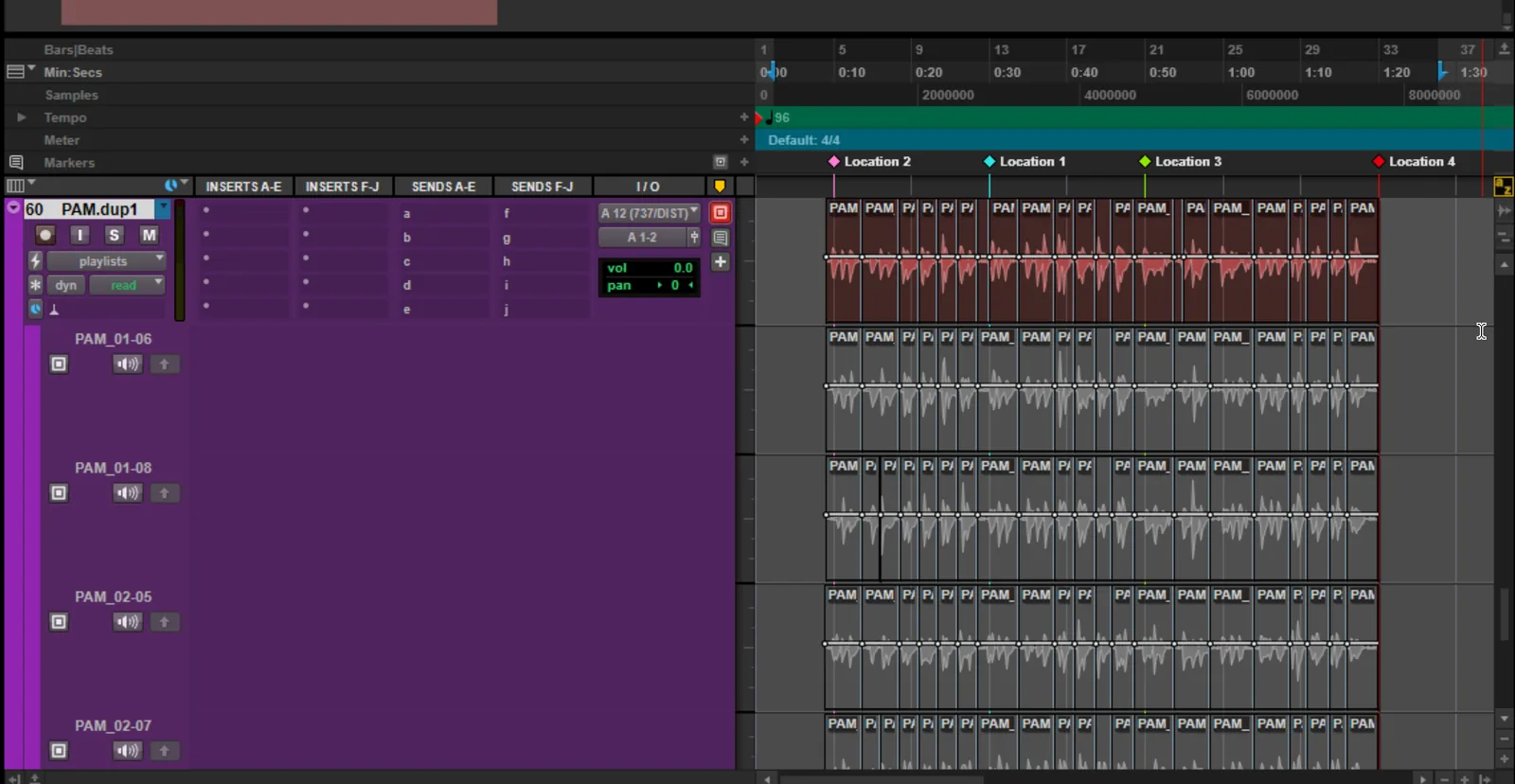This screenshot has height=784, width=1515.
Task: Click the INSERTS A-E column header
Action: pos(243,187)
